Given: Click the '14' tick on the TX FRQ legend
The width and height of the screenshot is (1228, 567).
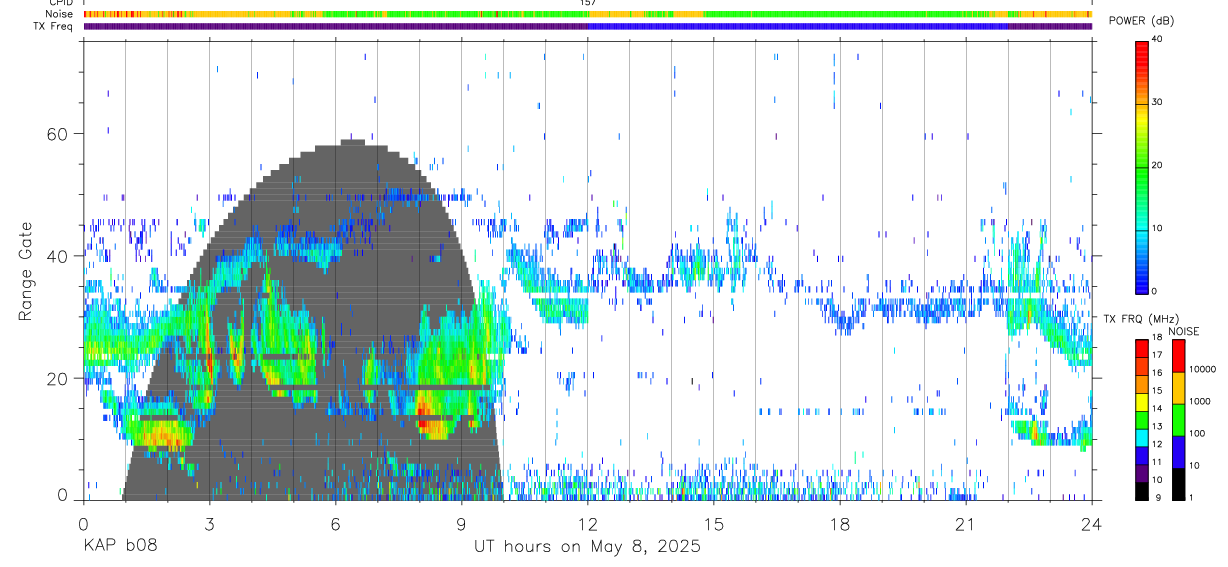Looking at the screenshot, I should [x=1157, y=409].
